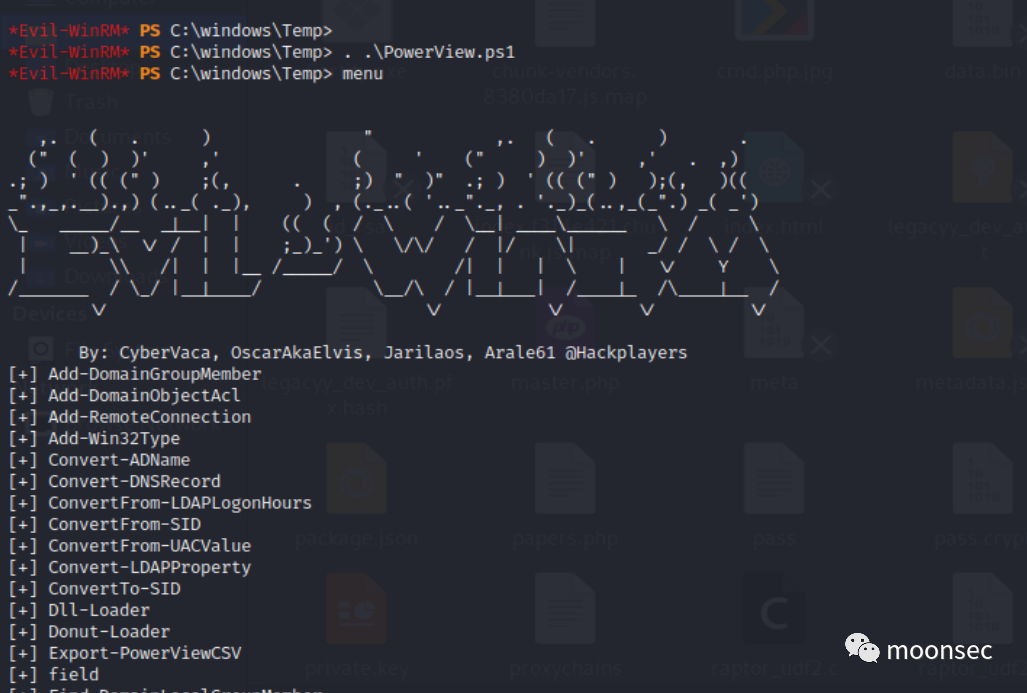Select the data.bin file icon behind terminal

coord(982,22)
